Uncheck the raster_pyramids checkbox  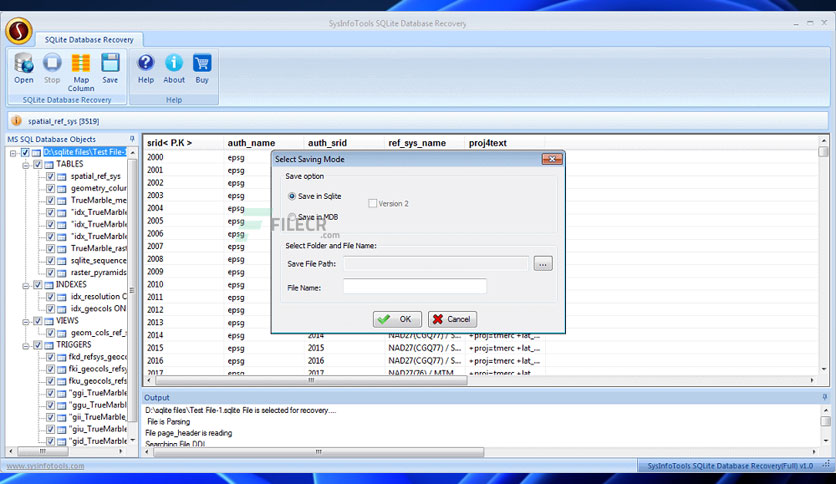tap(50, 273)
